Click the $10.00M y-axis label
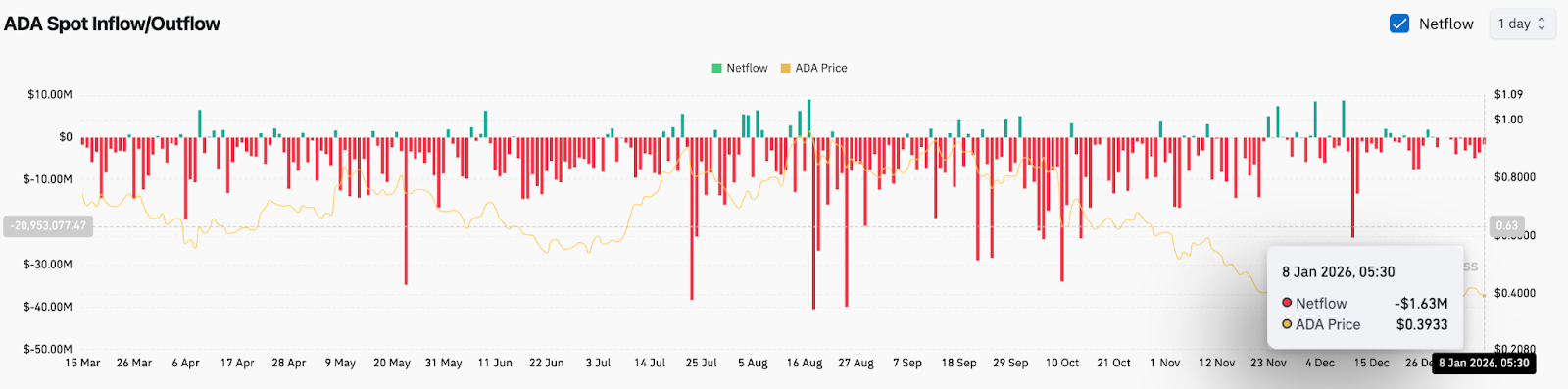Viewport: 1568px width, 389px height. (50, 95)
